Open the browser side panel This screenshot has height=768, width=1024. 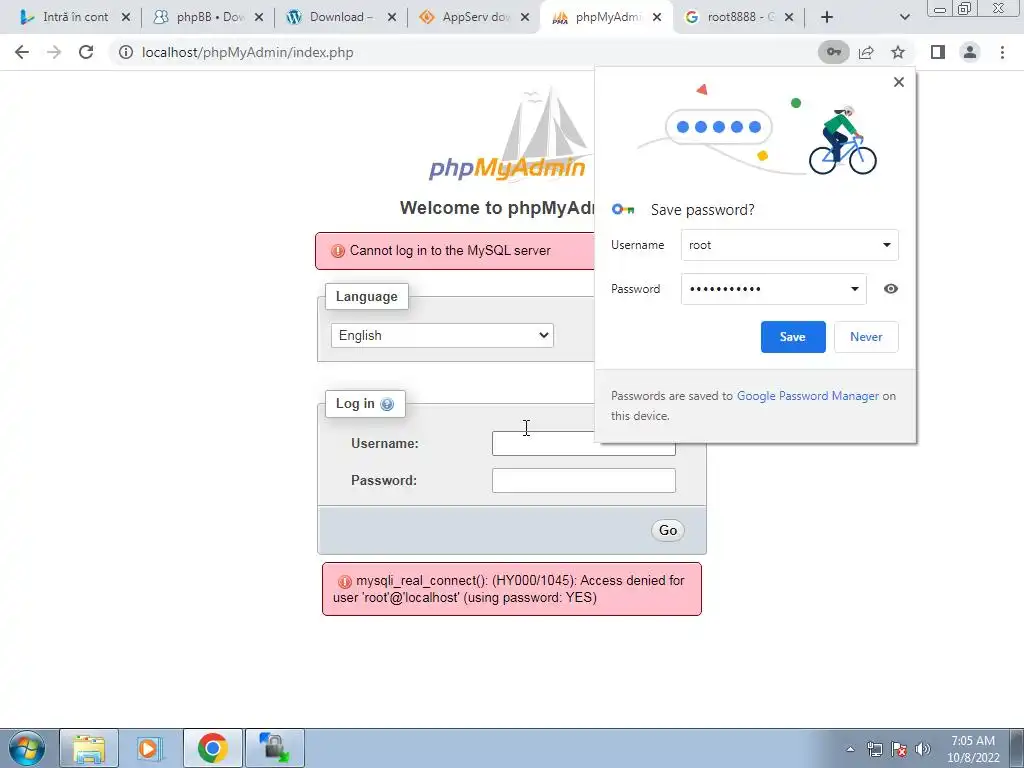click(938, 52)
